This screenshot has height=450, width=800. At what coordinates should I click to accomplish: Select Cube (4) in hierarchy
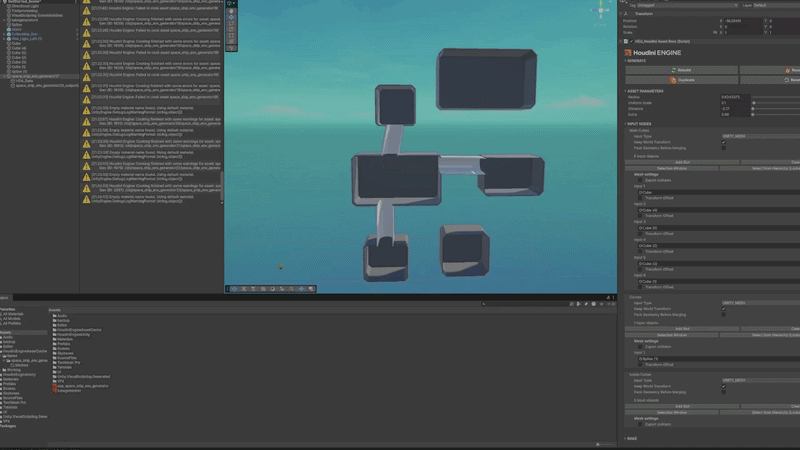click(x=19, y=48)
